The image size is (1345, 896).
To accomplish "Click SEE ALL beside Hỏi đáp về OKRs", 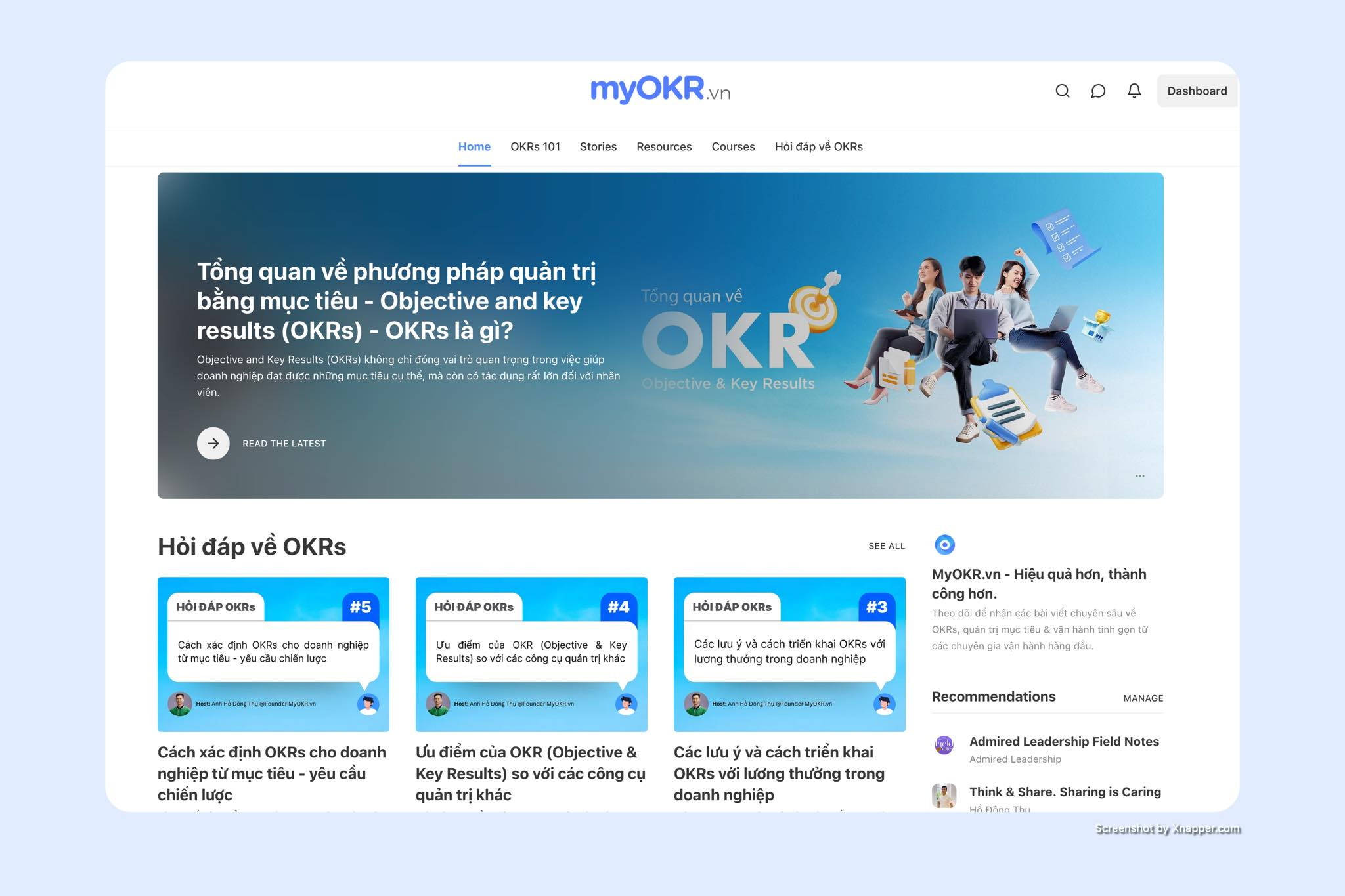I will [x=887, y=546].
